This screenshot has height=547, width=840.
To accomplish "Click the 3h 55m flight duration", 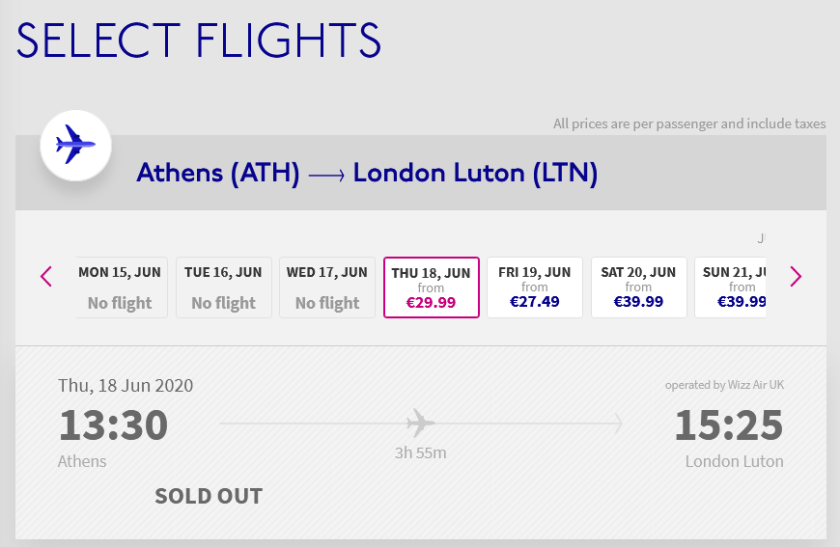I will click(420, 453).
